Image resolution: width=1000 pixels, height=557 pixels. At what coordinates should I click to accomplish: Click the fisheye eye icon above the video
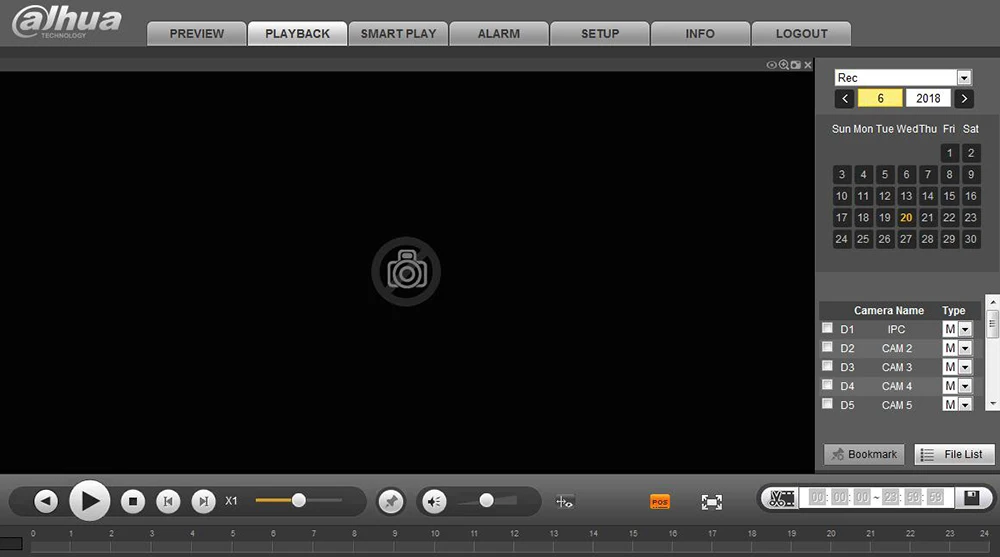point(771,65)
